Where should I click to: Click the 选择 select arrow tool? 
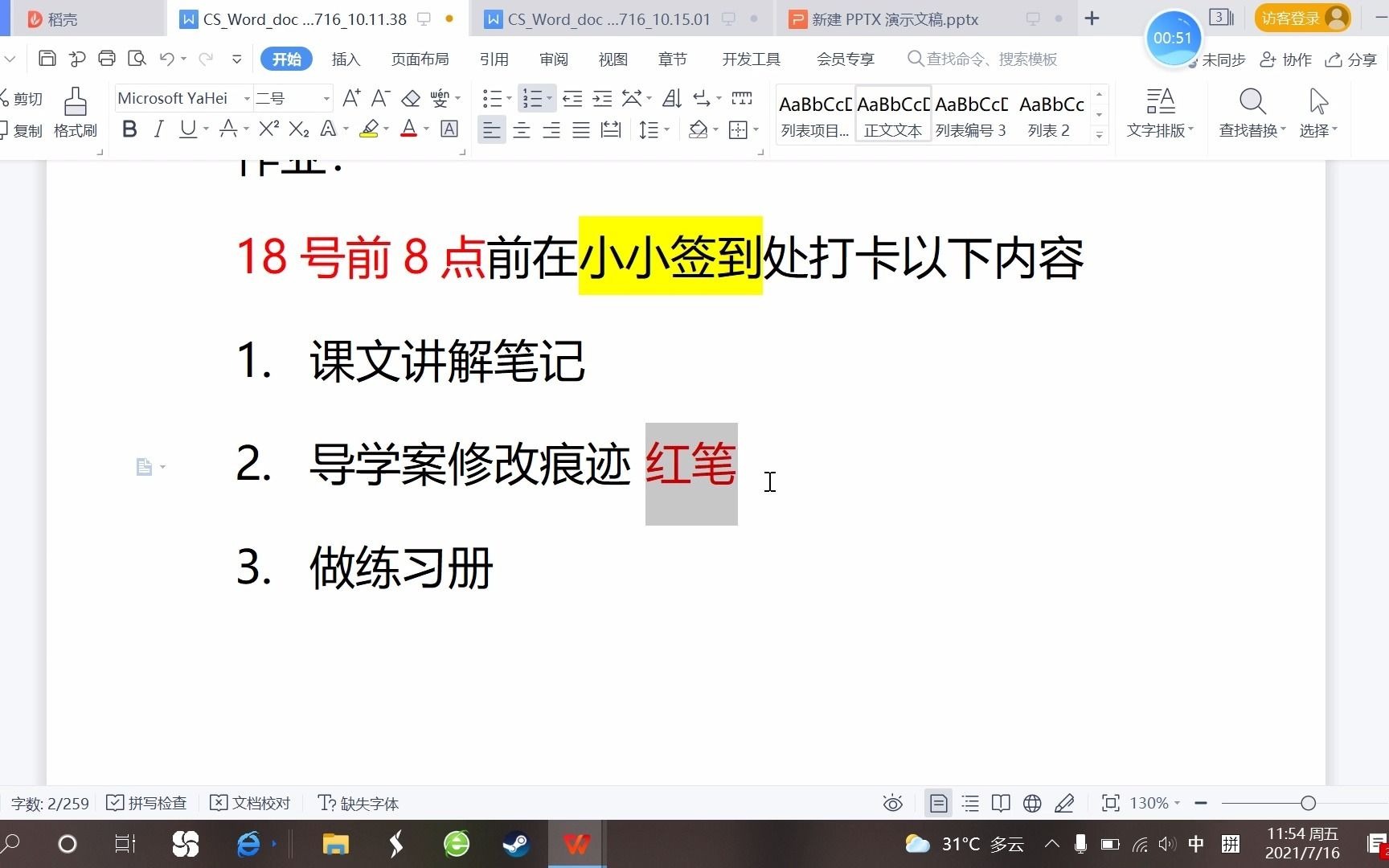point(1318,113)
